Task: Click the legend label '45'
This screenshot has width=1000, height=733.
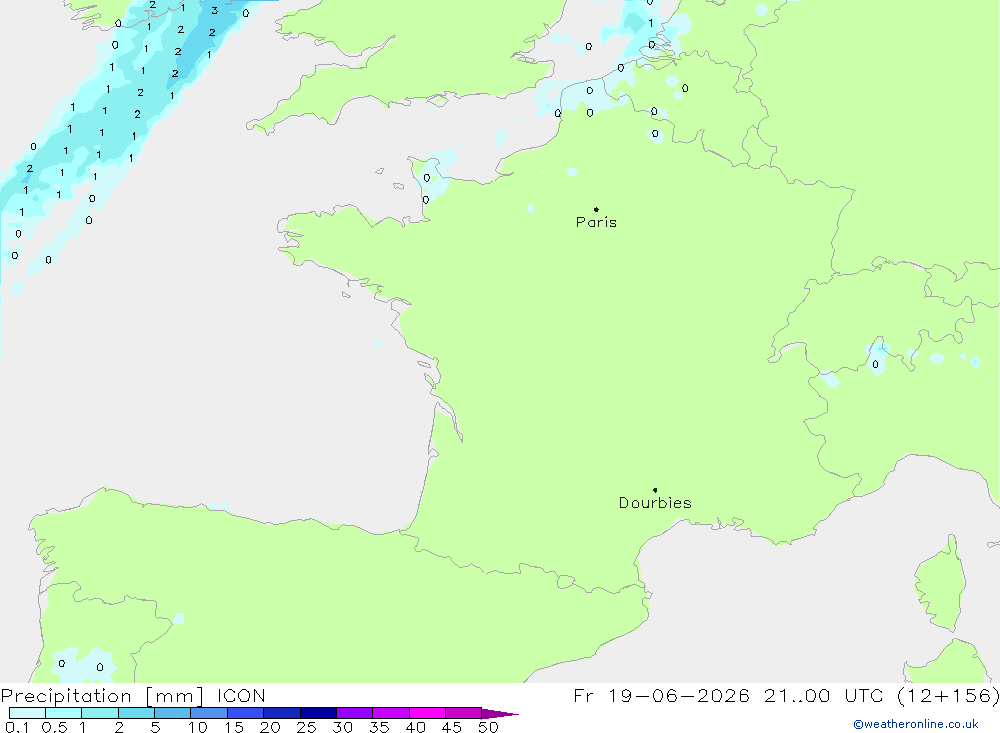Action: [x=452, y=727]
